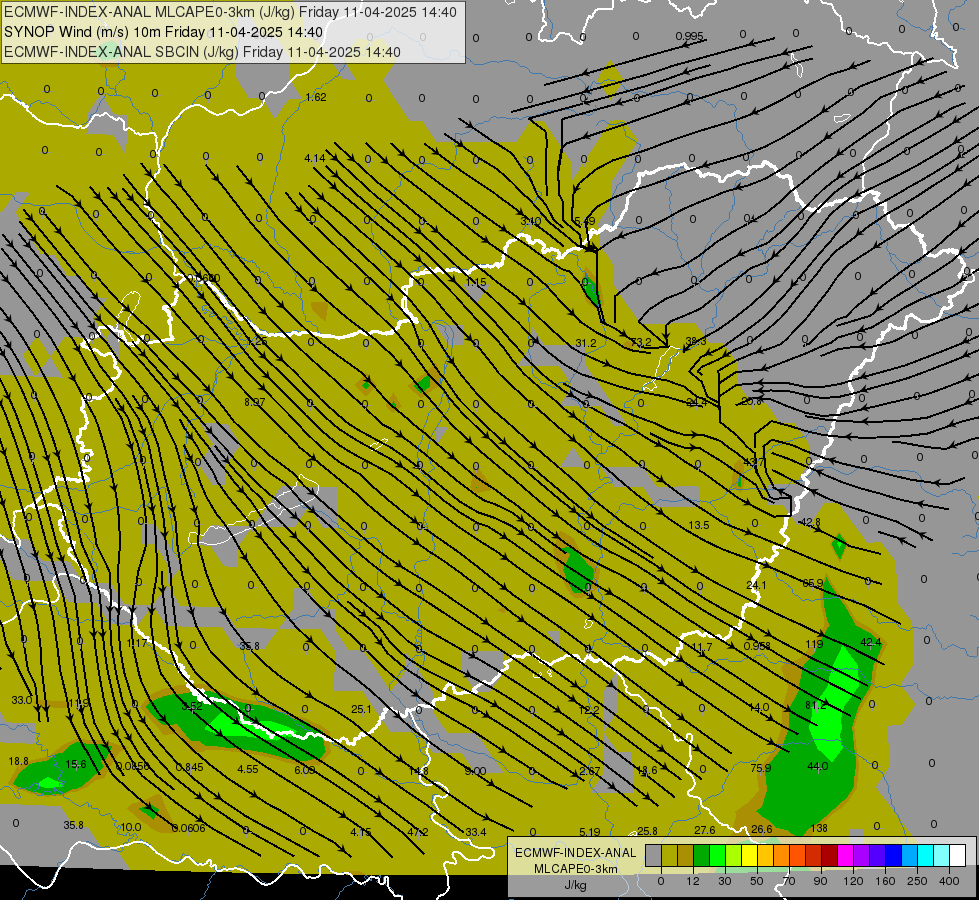Click the white legend swatch at 400
The height and width of the screenshot is (900, 979).
[x=957, y=856]
